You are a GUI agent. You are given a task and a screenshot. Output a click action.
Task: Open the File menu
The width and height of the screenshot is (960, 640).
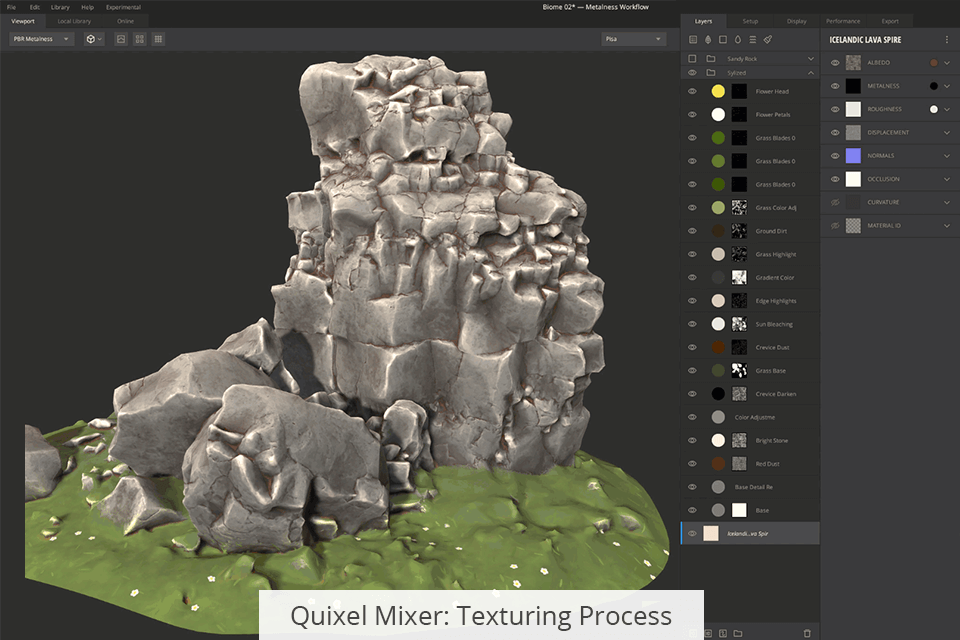tap(12, 7)
